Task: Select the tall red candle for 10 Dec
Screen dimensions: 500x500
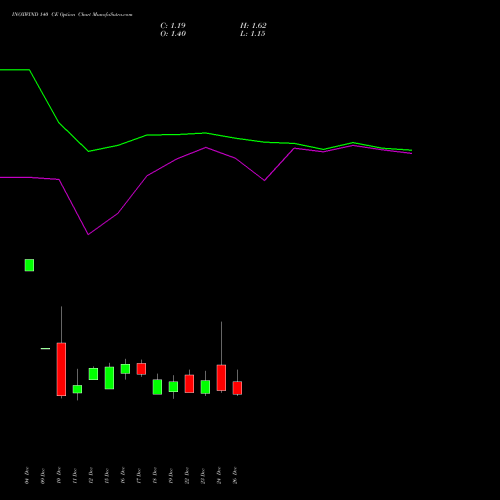Action: [61, 369]
